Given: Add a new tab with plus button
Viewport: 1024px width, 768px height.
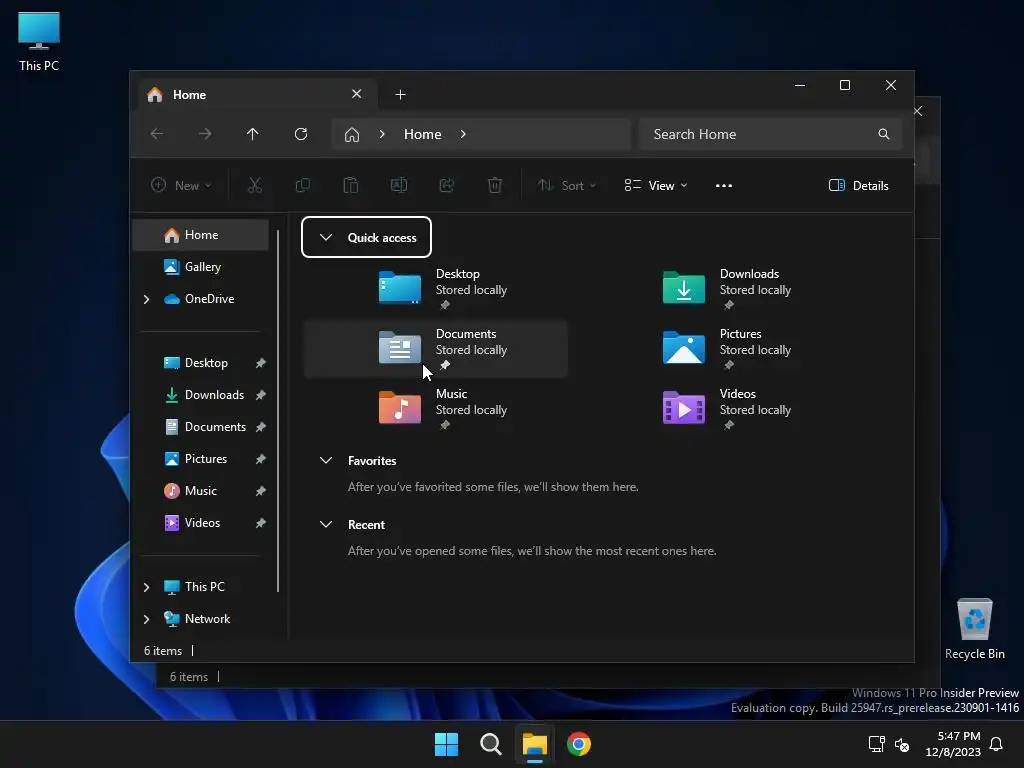Looking at the screenshot, I should 400,95.
